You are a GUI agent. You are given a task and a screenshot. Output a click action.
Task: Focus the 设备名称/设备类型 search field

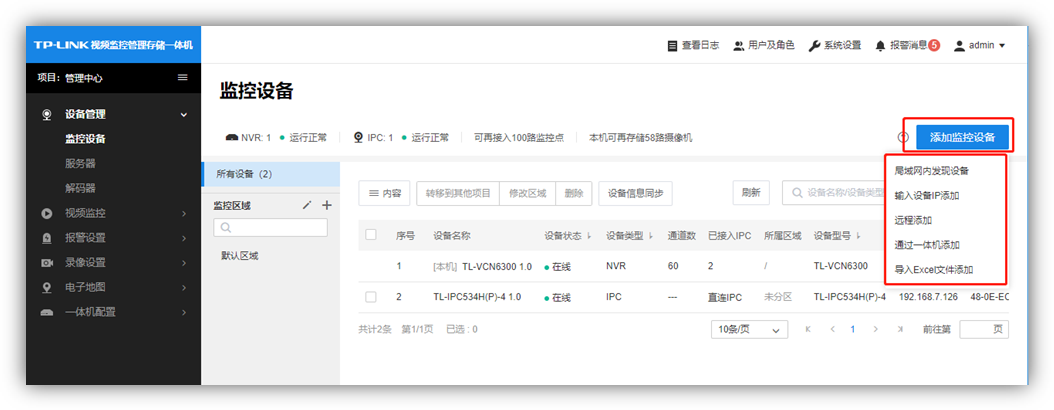[835, 193]
